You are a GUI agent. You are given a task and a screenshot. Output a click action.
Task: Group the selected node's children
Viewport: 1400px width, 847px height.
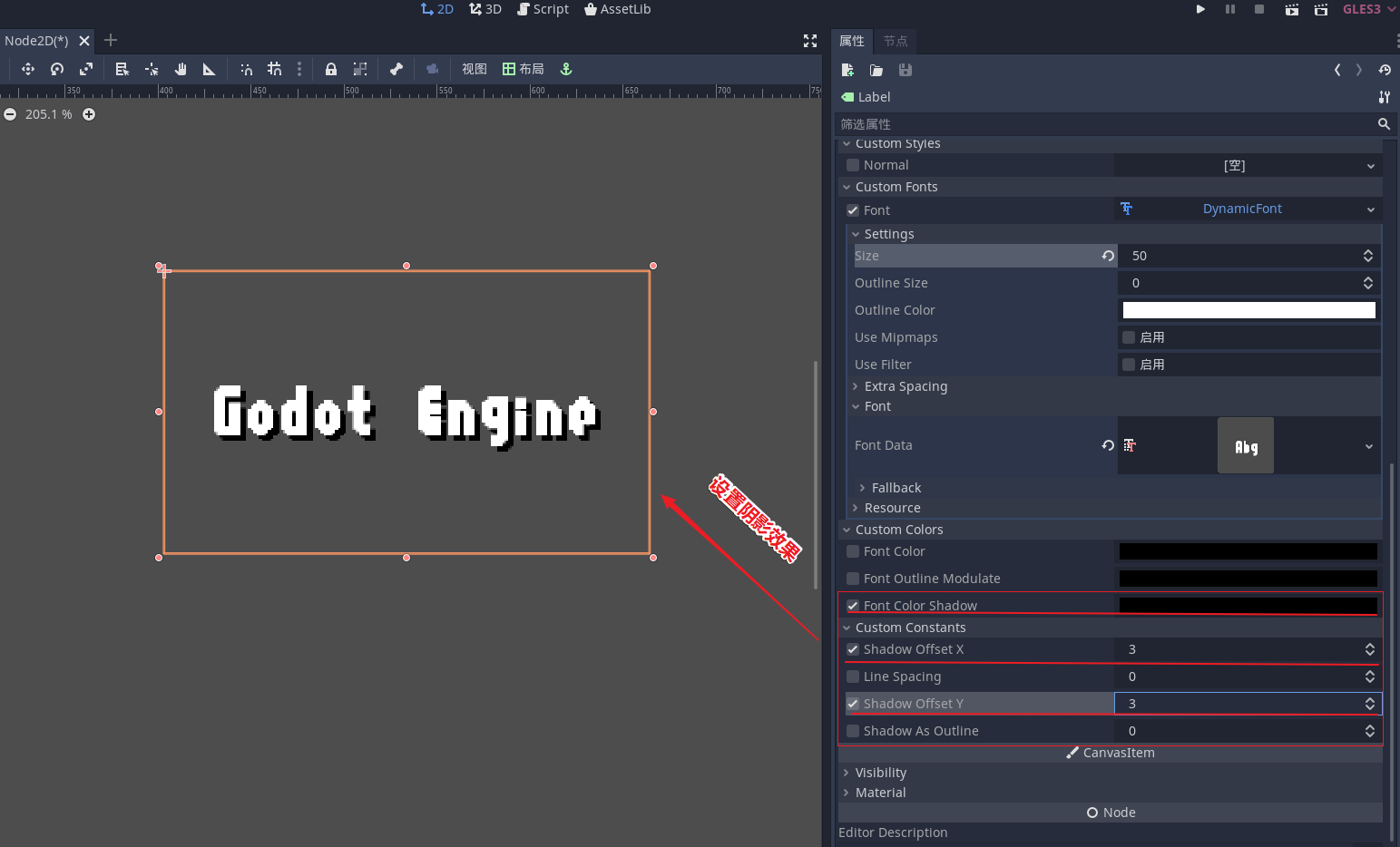coord(360,69)
